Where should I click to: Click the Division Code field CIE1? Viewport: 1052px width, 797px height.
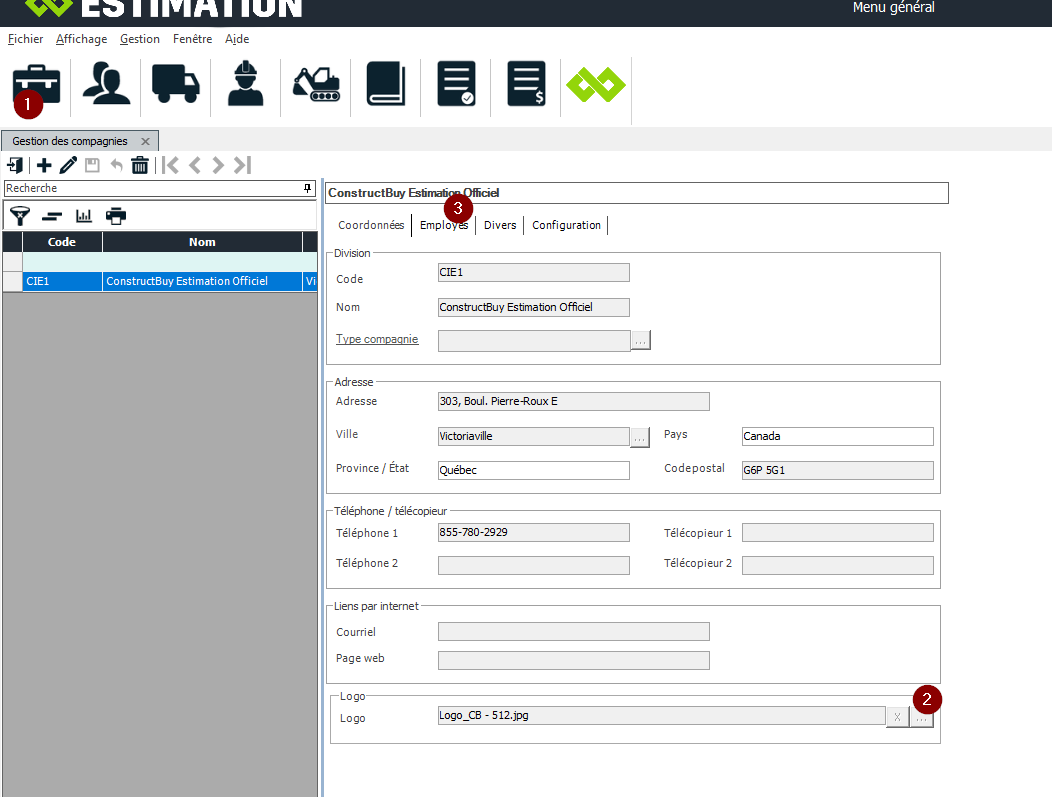click(x=533, y=272)
